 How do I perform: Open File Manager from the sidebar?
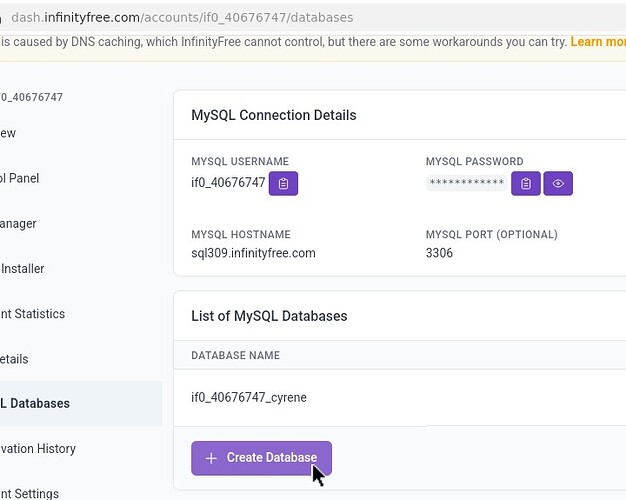point(18,223)
